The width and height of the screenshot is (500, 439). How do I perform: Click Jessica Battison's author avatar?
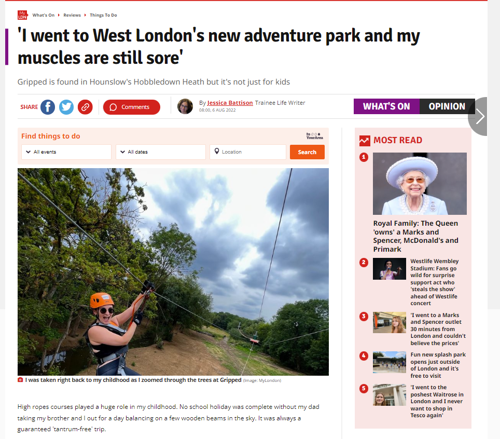[x=185, y=106]
